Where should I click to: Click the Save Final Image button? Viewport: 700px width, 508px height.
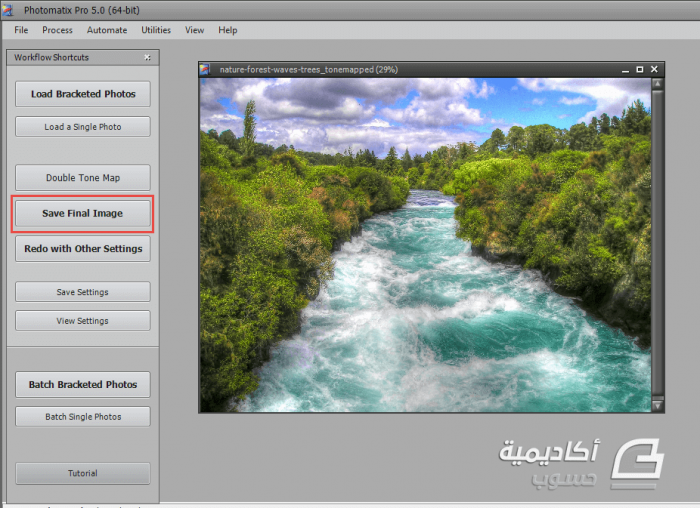click(83, 213)
